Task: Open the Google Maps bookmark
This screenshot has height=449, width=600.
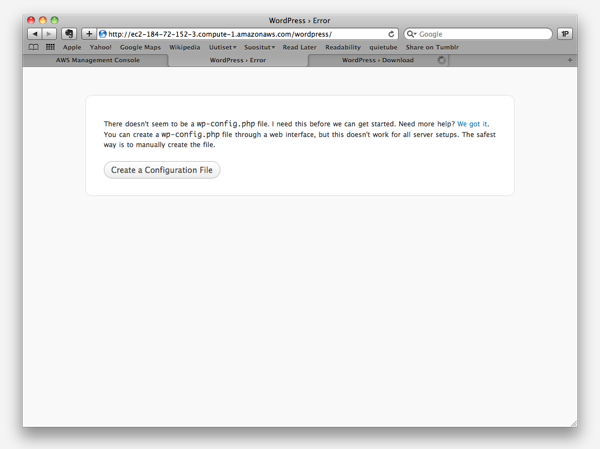Action: coord(140,47)
